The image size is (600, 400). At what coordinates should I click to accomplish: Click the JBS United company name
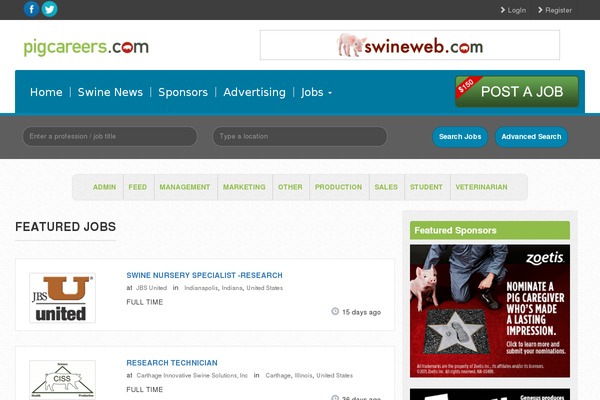click(152, 288)
